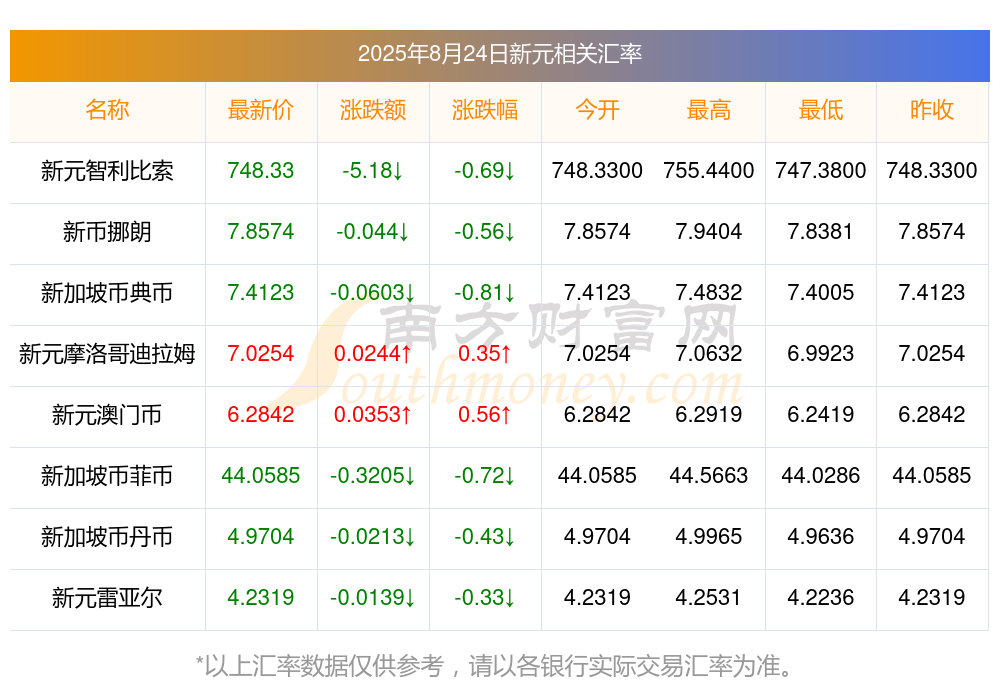Click latest price 748.33 in green
1000x698 pixels.
point(261,170)
